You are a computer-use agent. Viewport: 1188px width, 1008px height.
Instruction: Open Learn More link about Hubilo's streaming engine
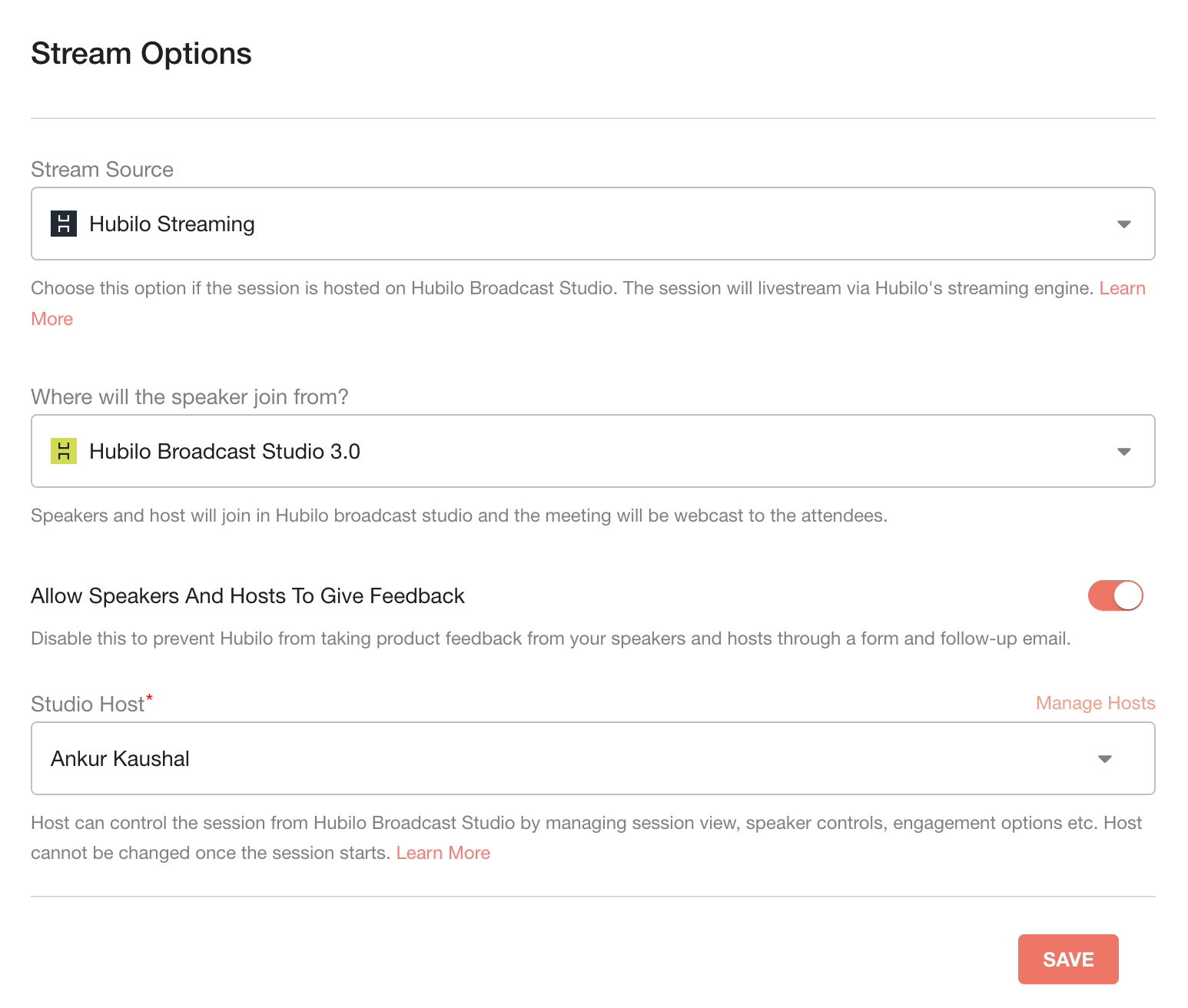click(1122, 288)
